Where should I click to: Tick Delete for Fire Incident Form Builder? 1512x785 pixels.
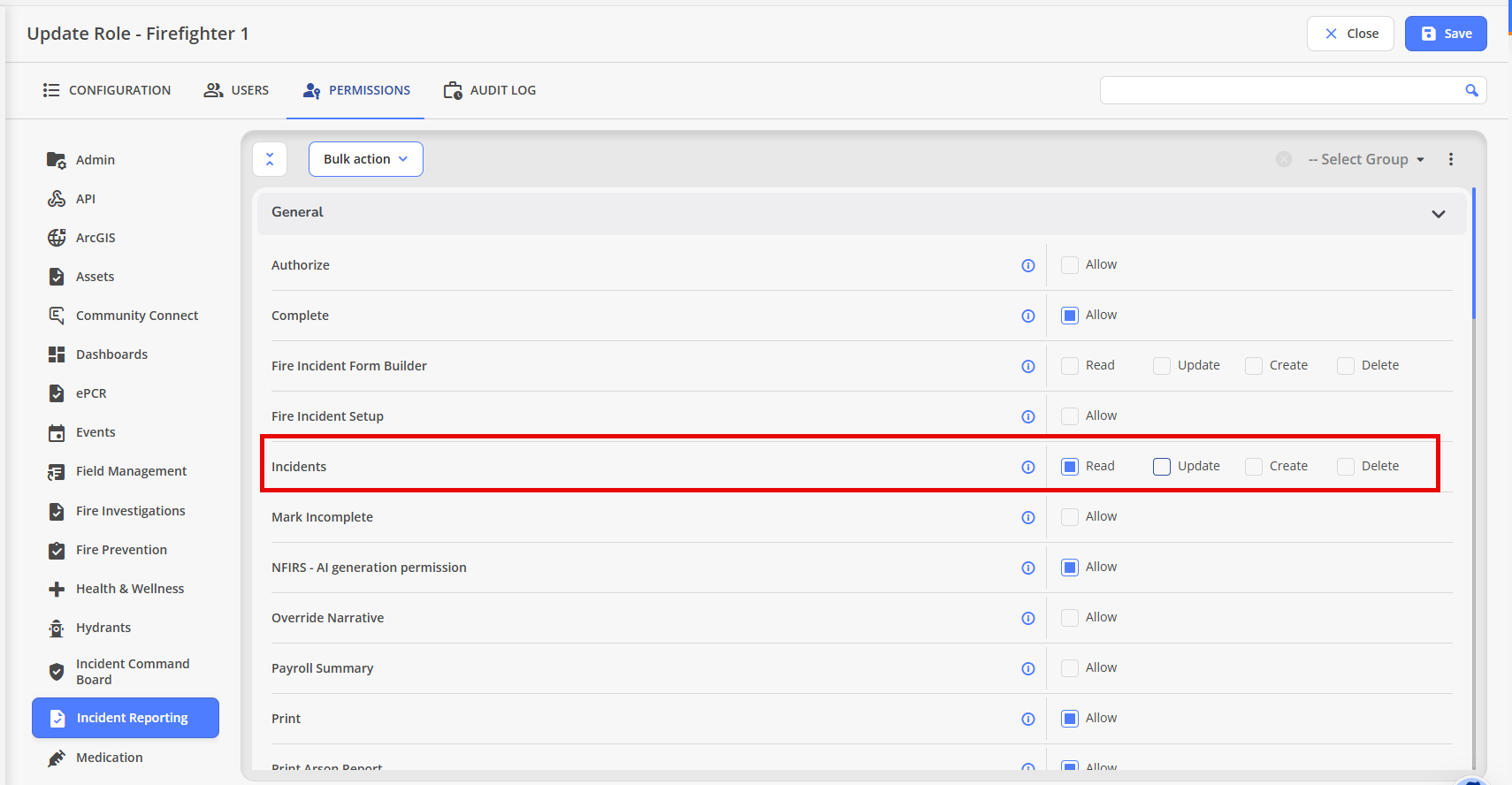click(x=1346, y=366)
